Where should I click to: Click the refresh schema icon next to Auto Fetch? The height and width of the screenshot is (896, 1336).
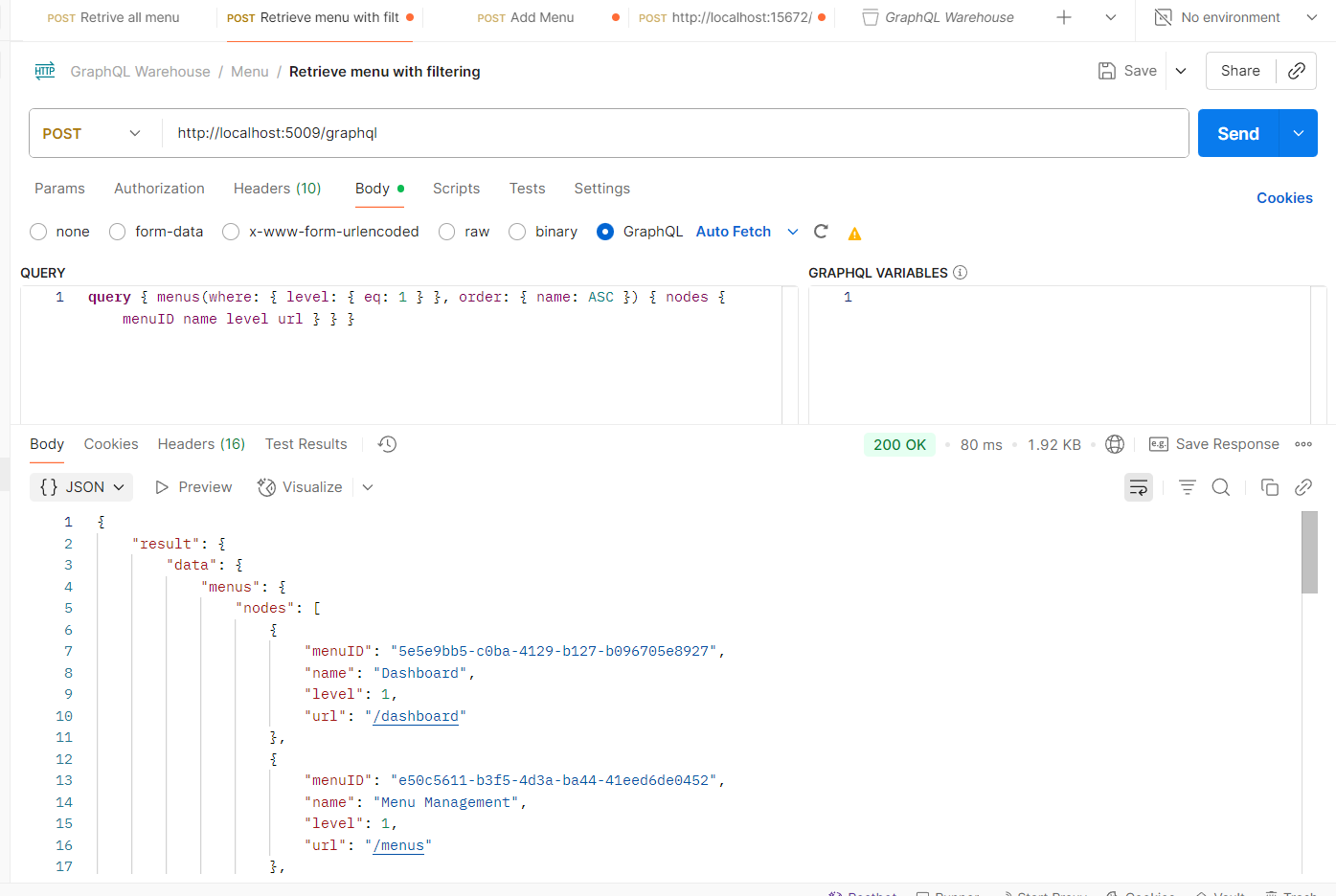coord(821,232)
